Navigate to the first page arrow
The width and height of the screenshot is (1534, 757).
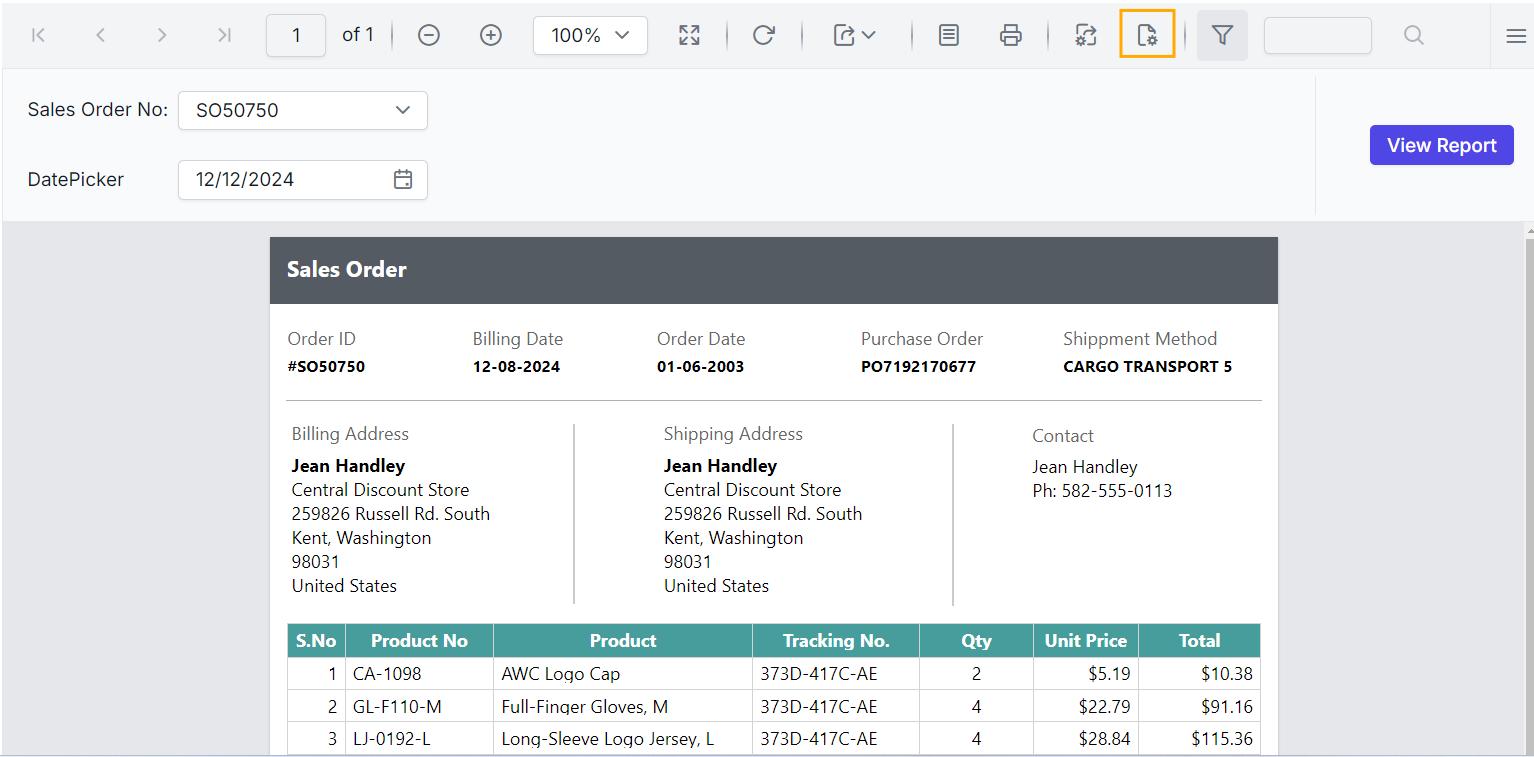(38, 34)
